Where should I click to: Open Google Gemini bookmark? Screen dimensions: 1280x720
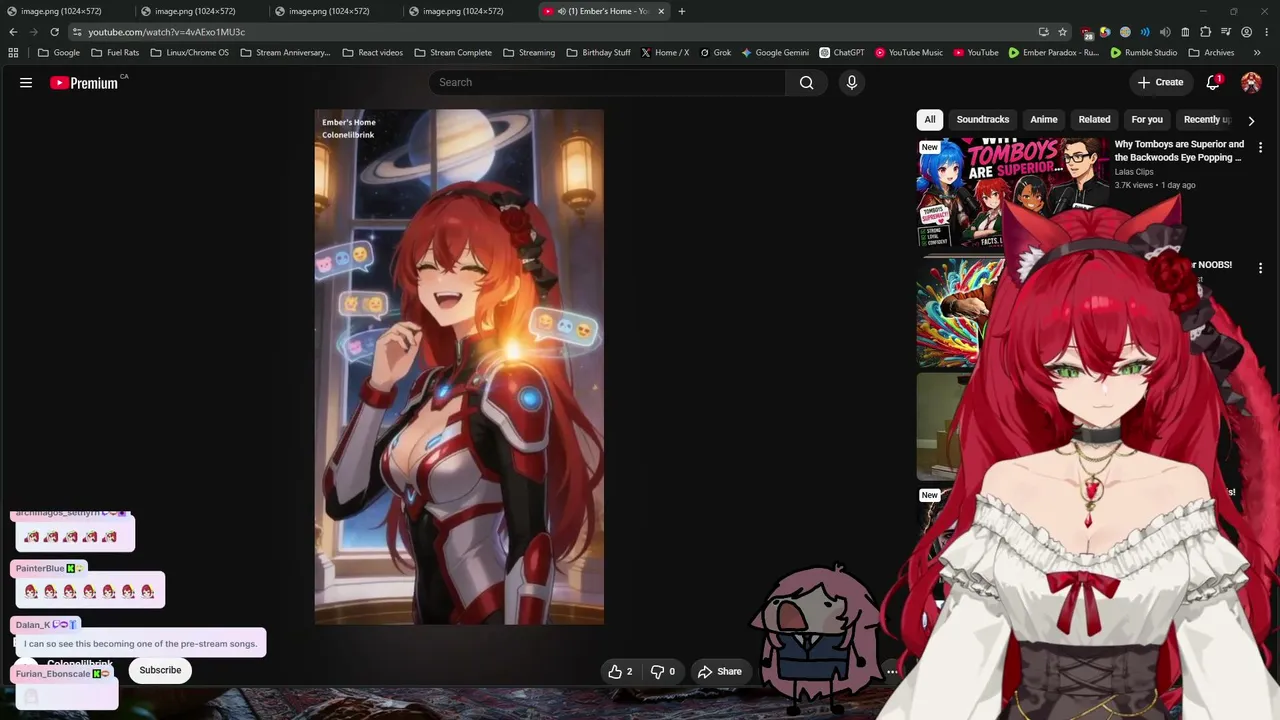775,53
